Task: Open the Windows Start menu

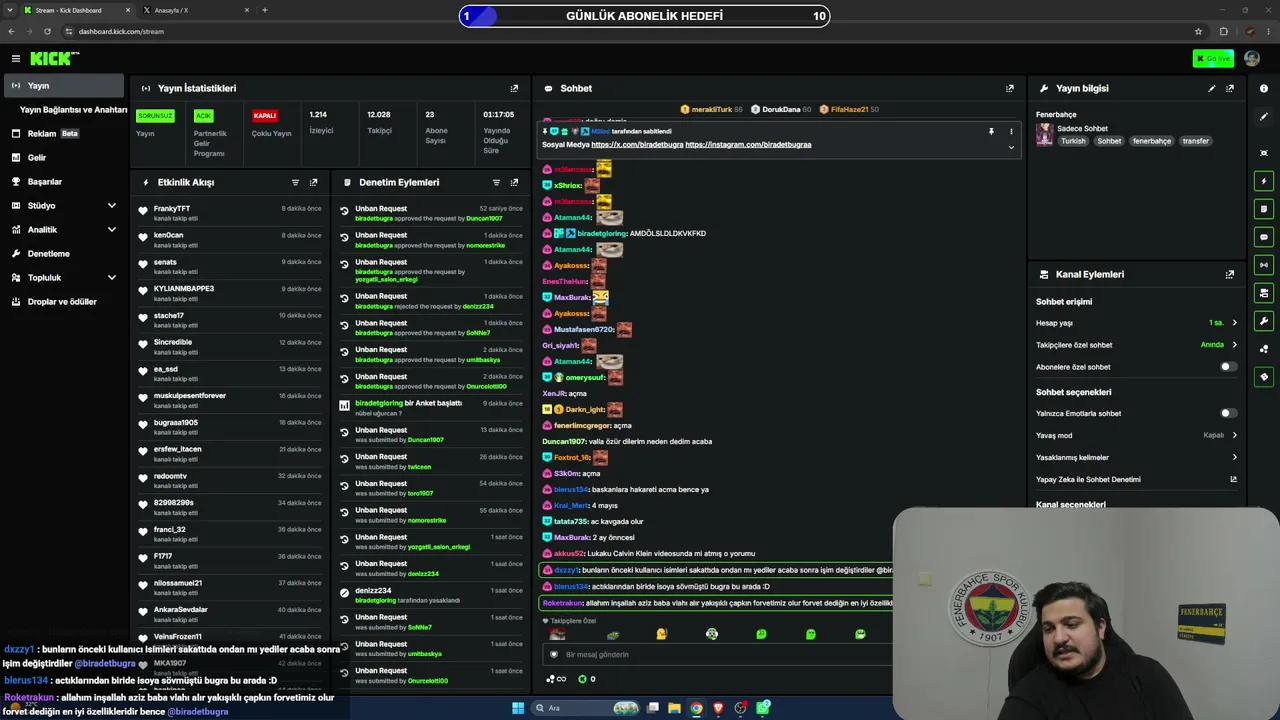Action: (518, 708)
